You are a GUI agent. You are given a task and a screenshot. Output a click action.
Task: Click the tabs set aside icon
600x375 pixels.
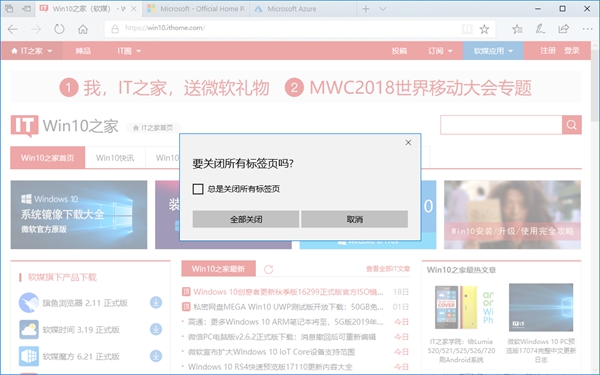(x=9, y=8)
